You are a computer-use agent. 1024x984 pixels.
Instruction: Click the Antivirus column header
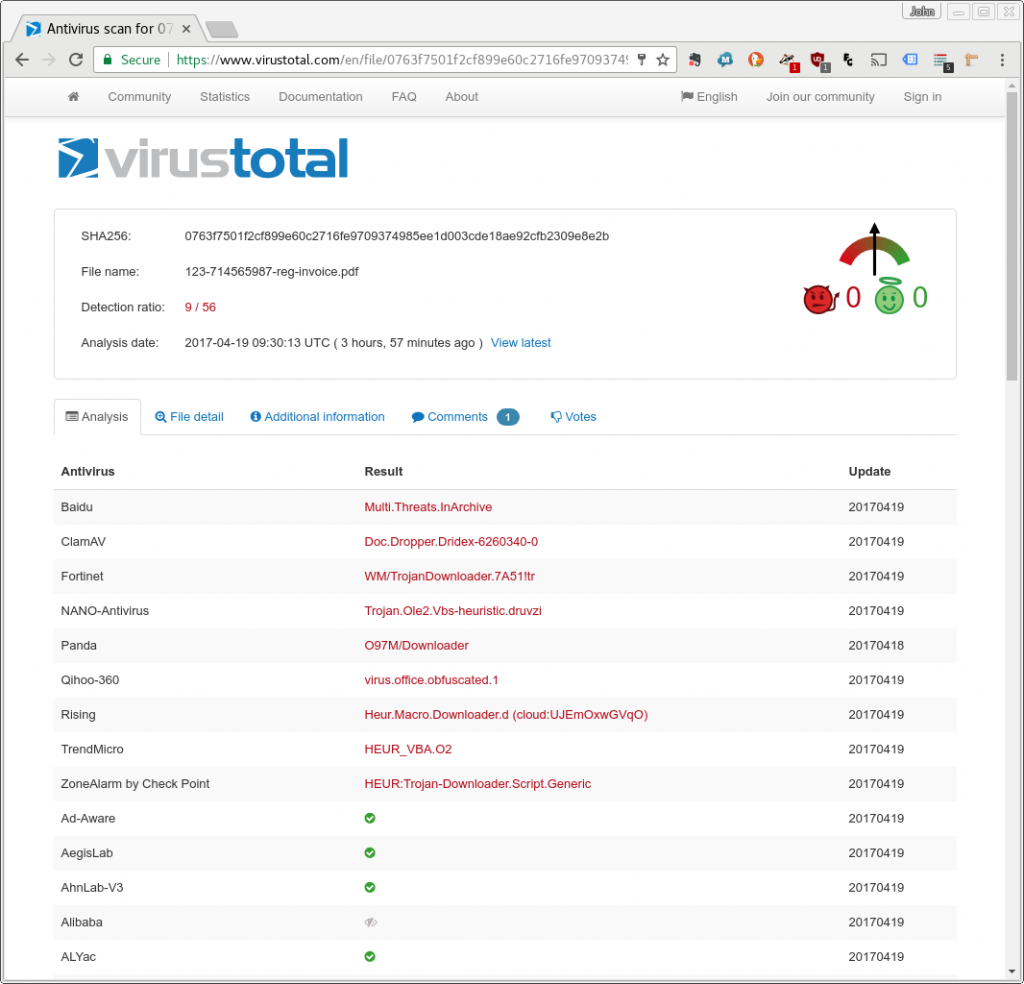click(x=88, y=471)
